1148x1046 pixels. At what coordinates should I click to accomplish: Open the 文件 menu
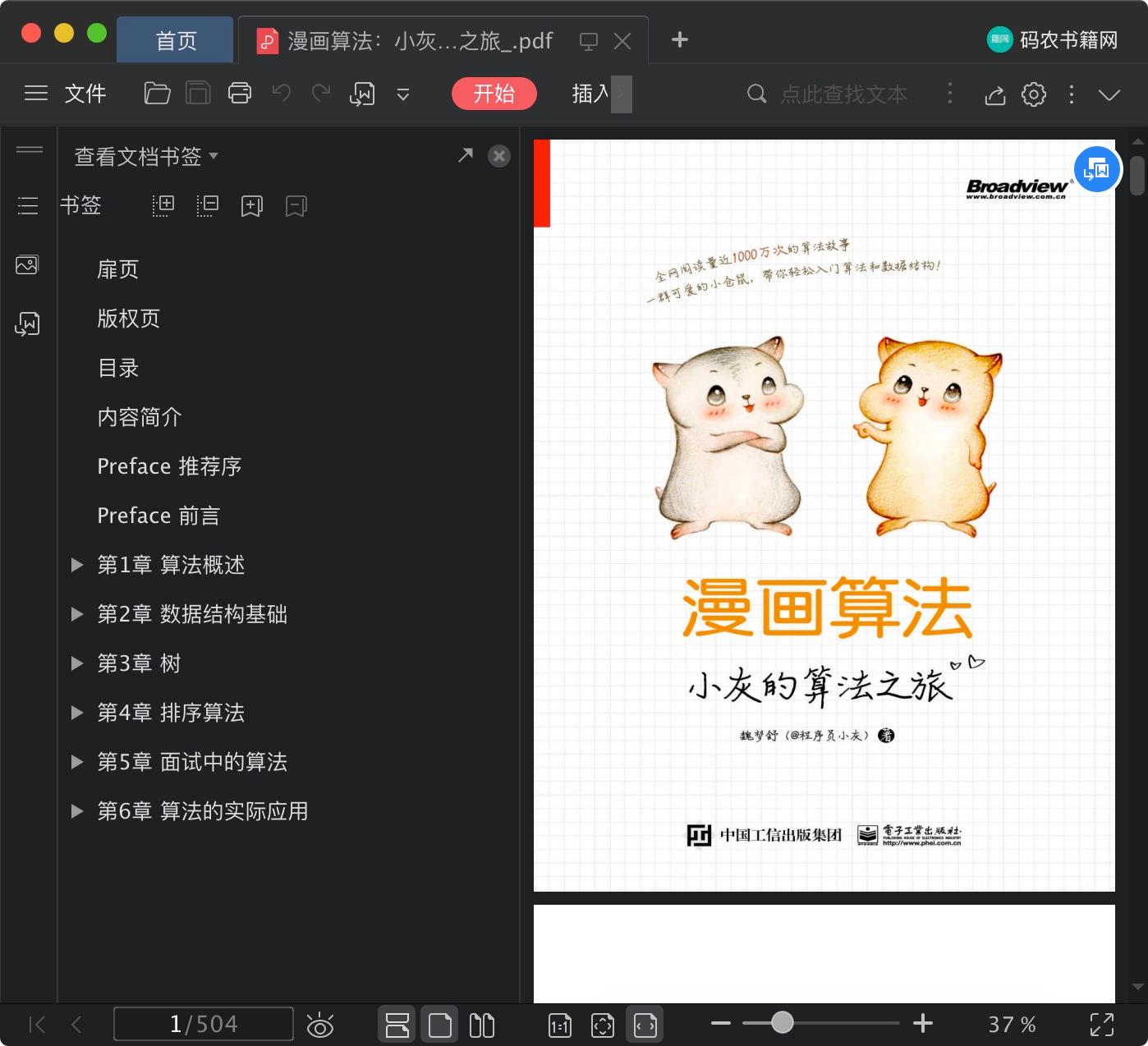(85, 94)
